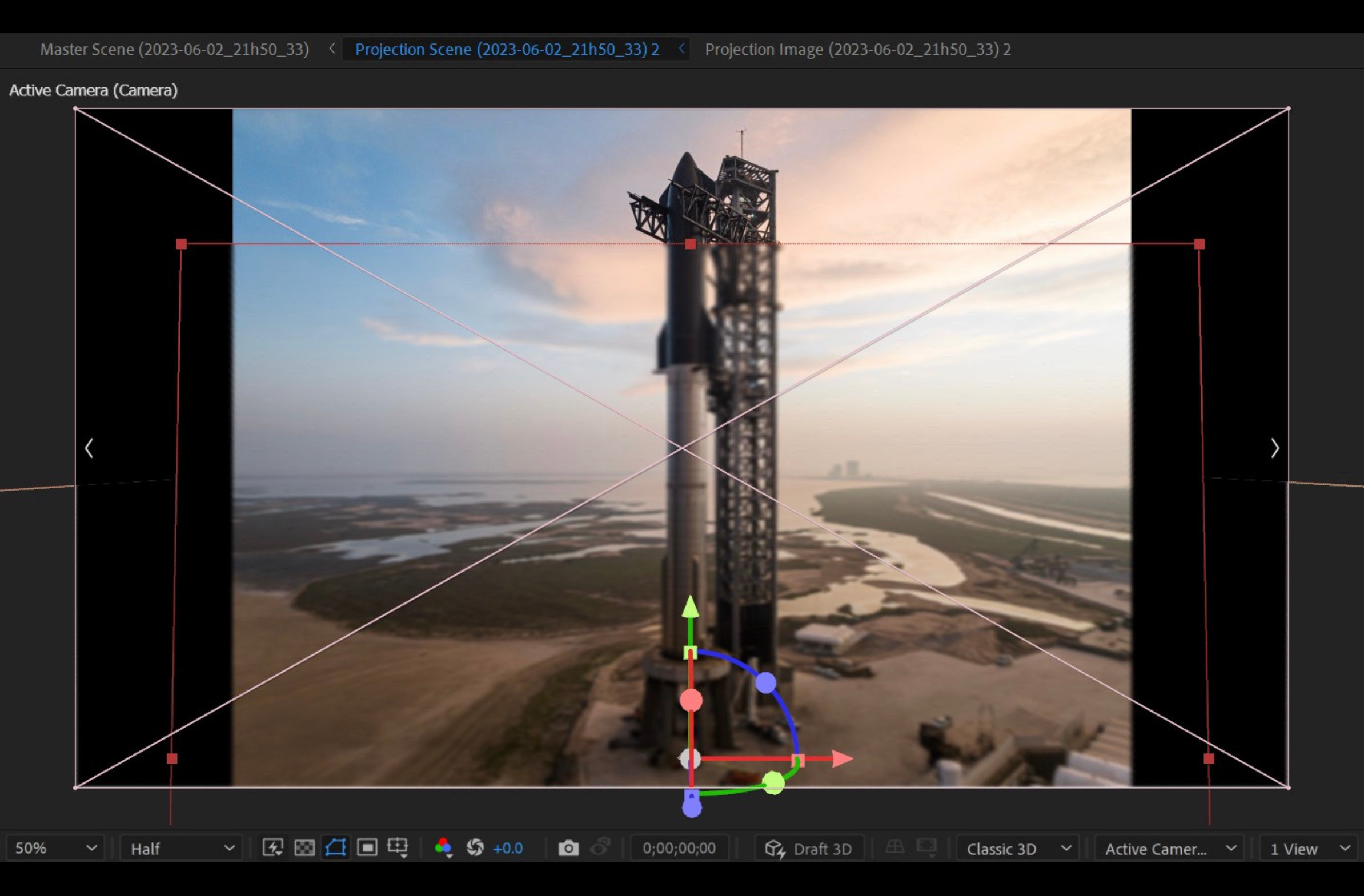The image size is (1364, 896).
Task: Open the Classic 3D renderer dropdown
Action: click(x=1018, y=849)
